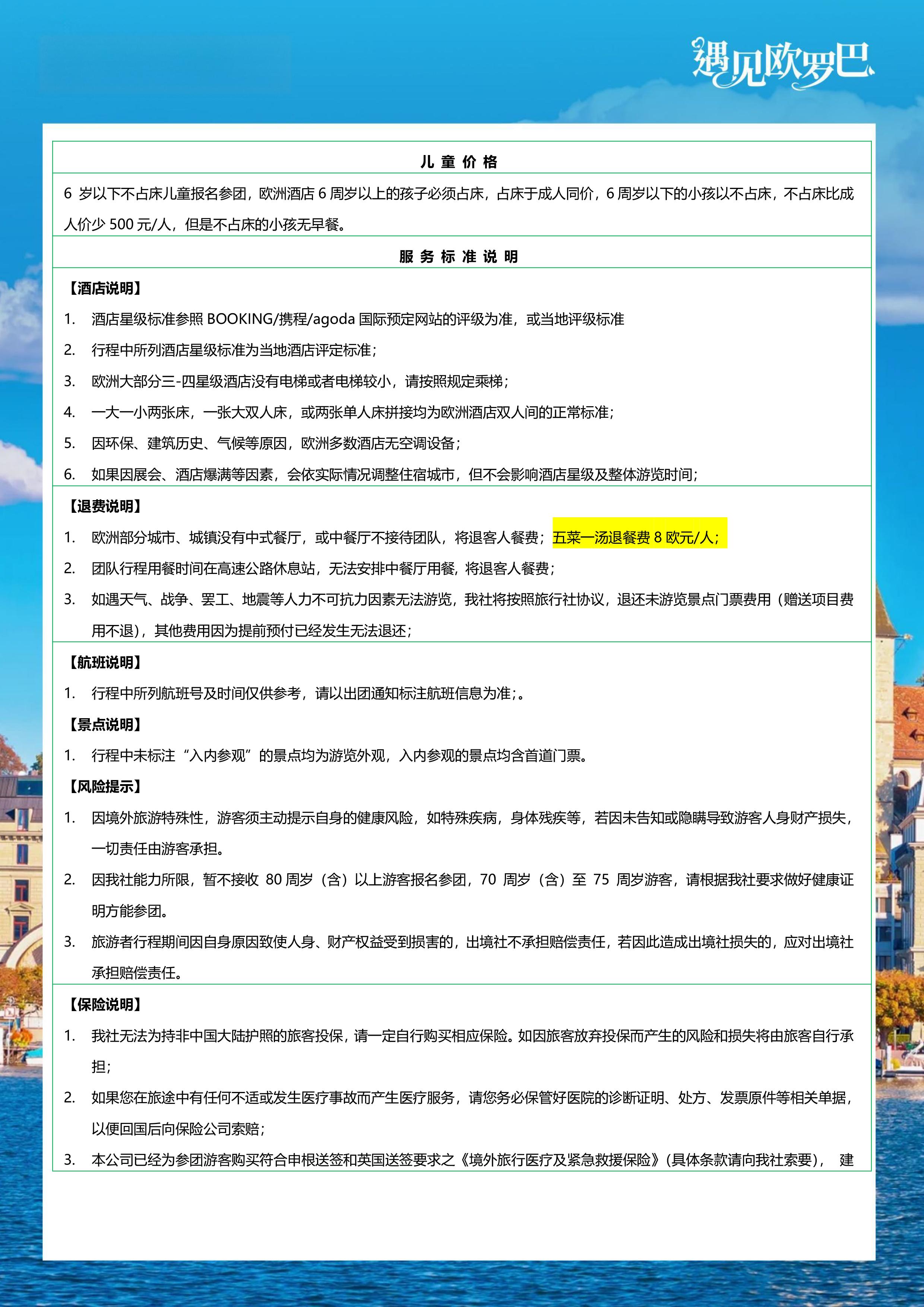Click the 一大一小两张床 hotel bed line
The width and height of the screenshot is (924, 1307).
point(353,413)
